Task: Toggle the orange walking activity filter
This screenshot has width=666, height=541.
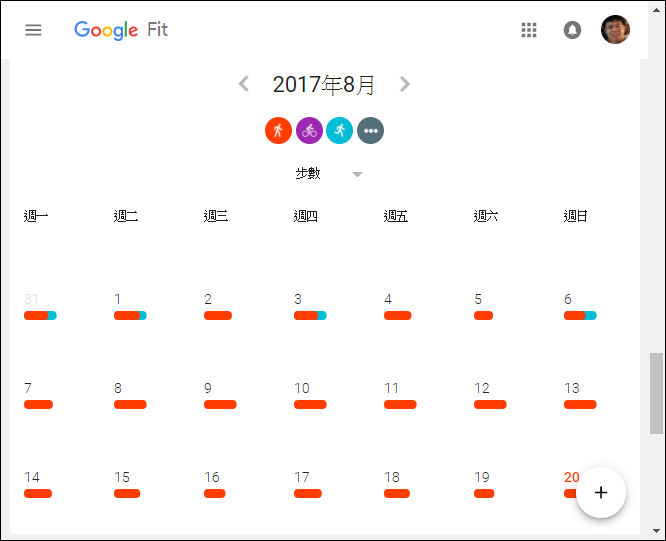Action: [x=278, y=130]
